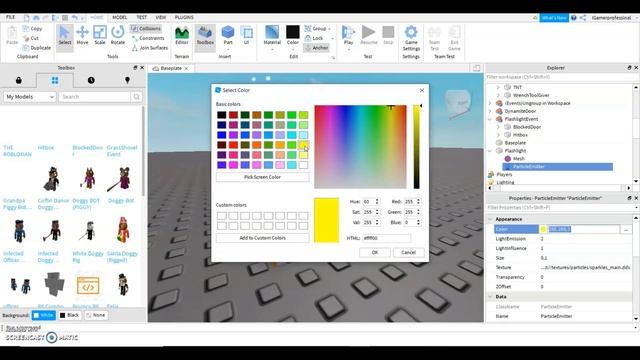Collapse the Appearance properties section
The image size is (640, 360).
(490, 219)
